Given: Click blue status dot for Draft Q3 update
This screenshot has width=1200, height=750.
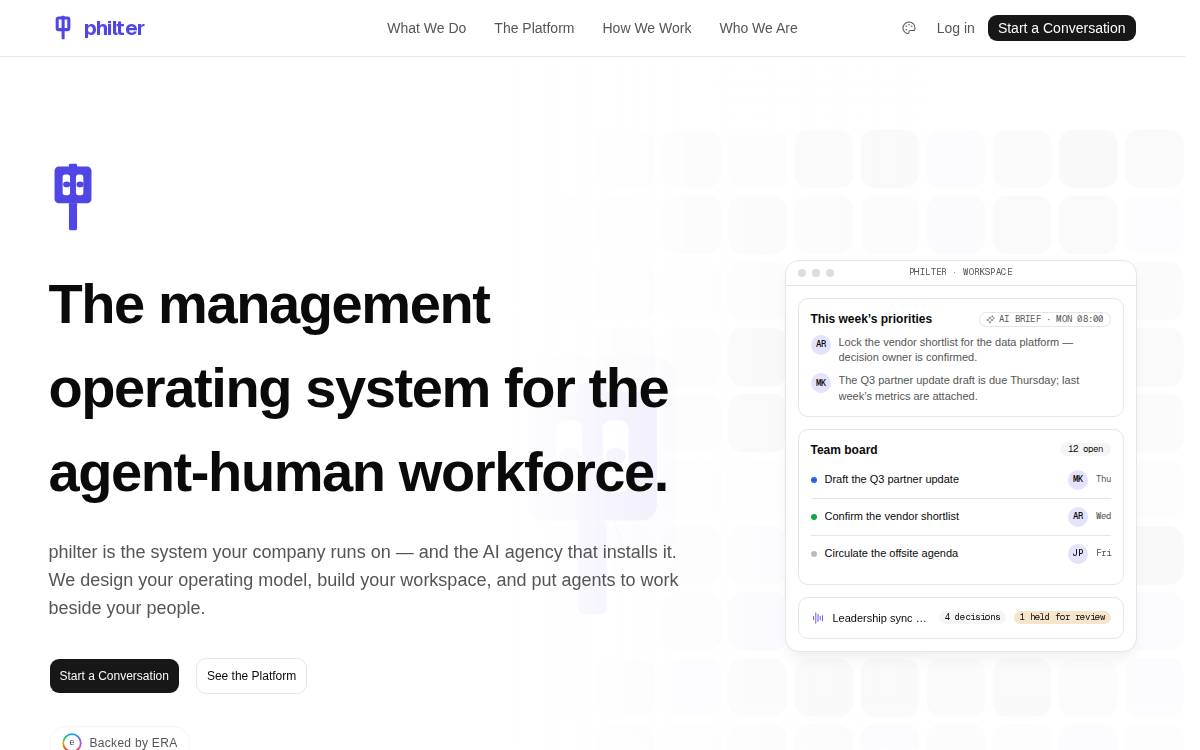Looking at the screenshot, I should click(814, 480).
